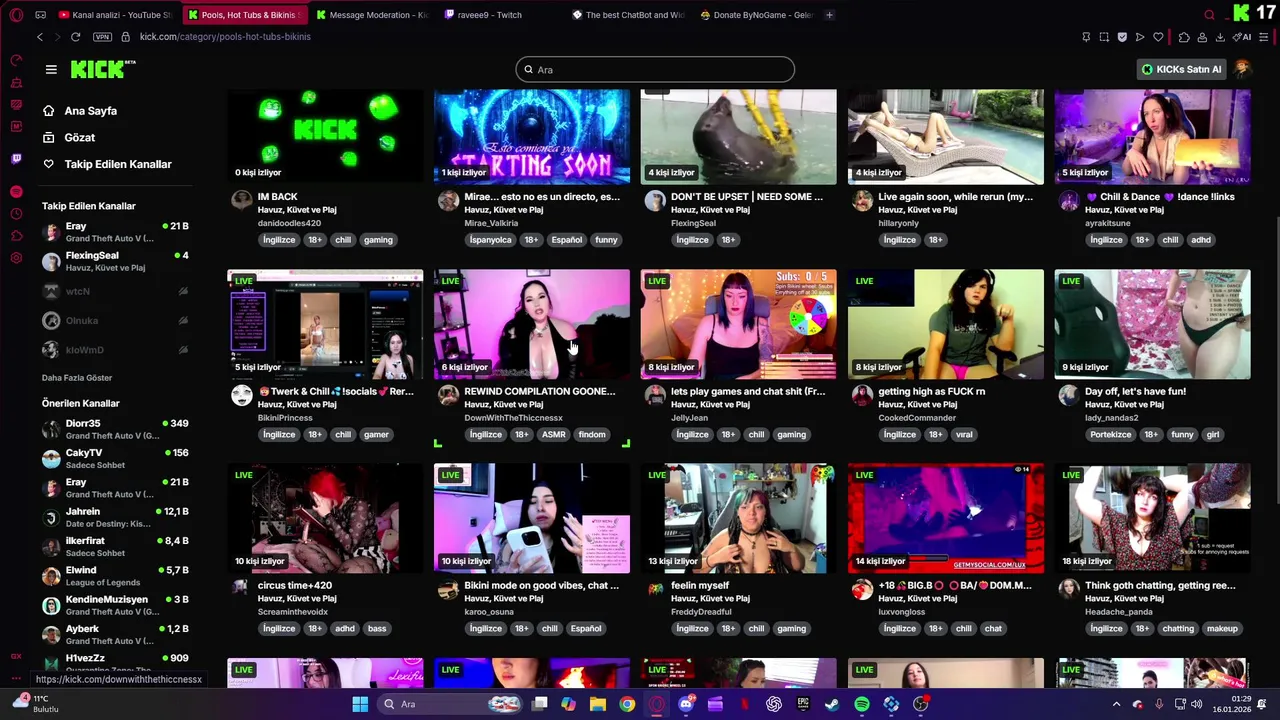Switch to the raveee9 Twitch tab
Viewport: 1280px width, 720px height.
500,15
